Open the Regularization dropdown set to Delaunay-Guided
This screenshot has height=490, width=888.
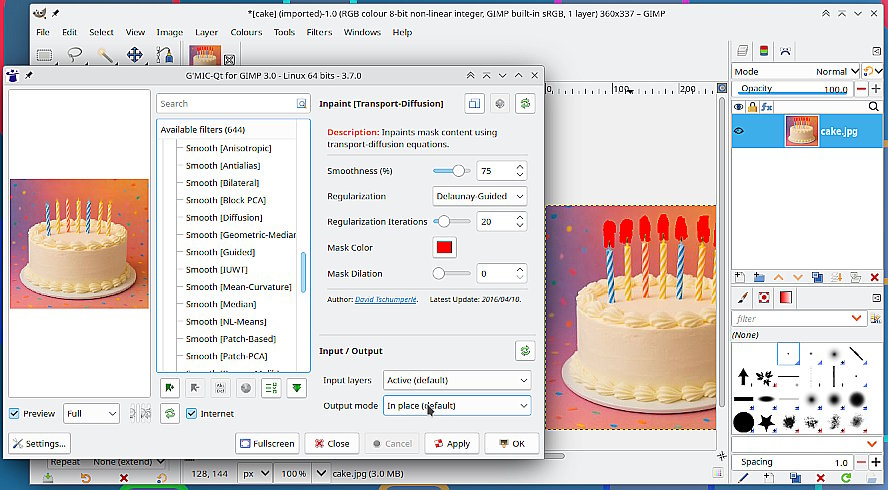click(x=479, y=196)
